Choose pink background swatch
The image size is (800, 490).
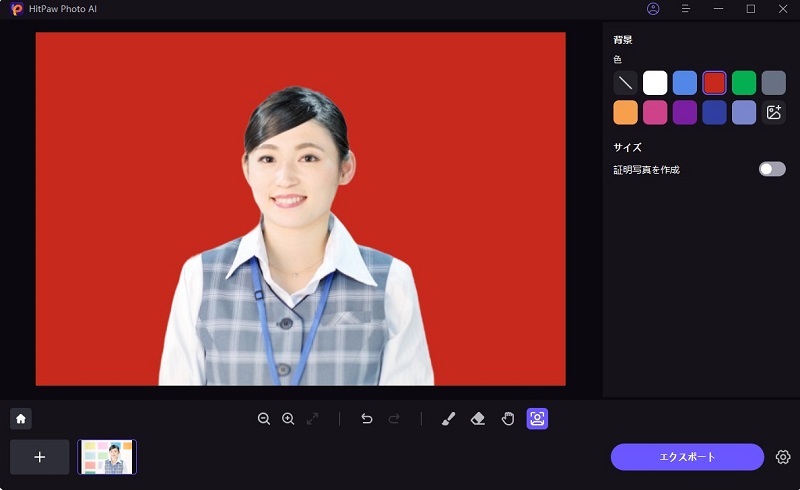tap(655, 112)
